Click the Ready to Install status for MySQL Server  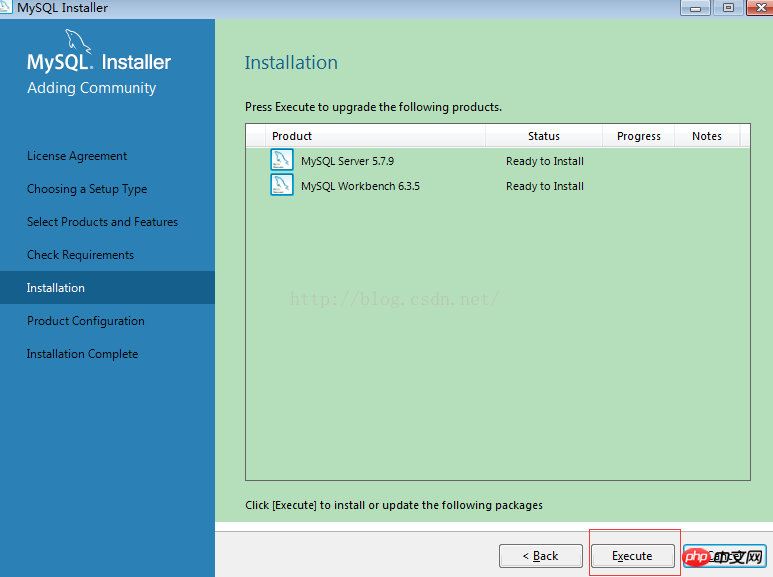(545, 161)
